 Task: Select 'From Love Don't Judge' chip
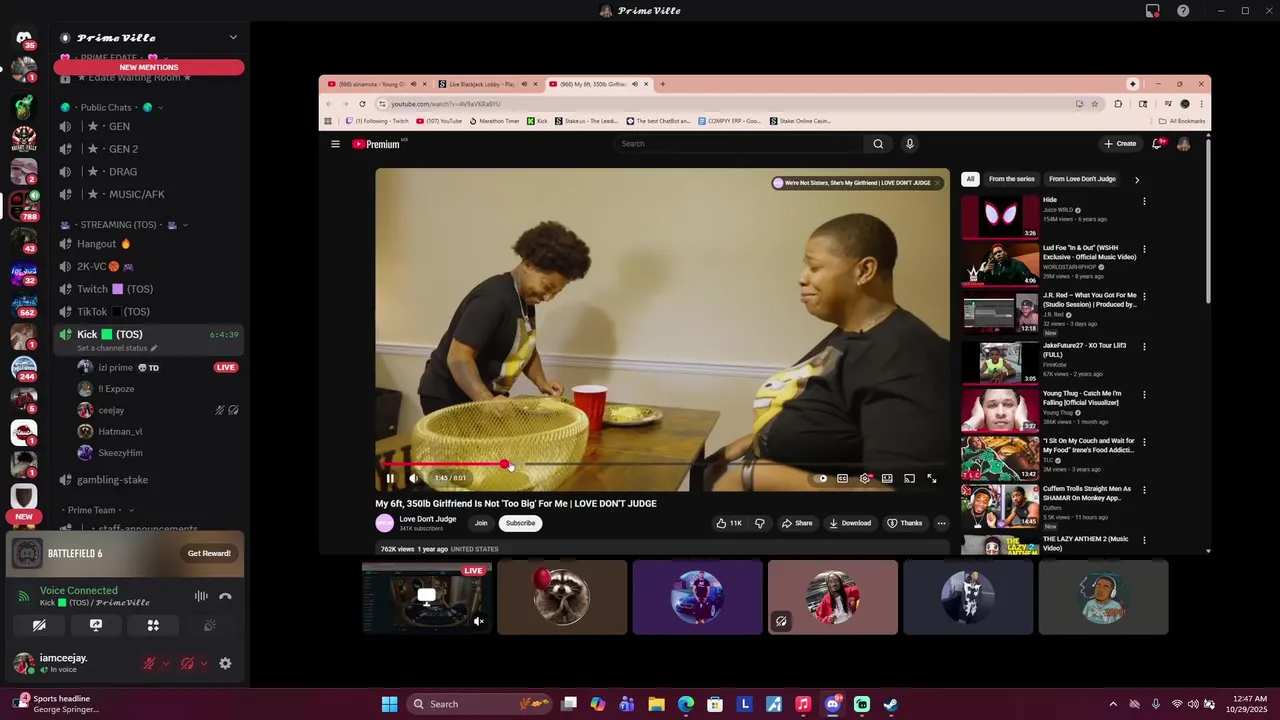point(1082,179)
